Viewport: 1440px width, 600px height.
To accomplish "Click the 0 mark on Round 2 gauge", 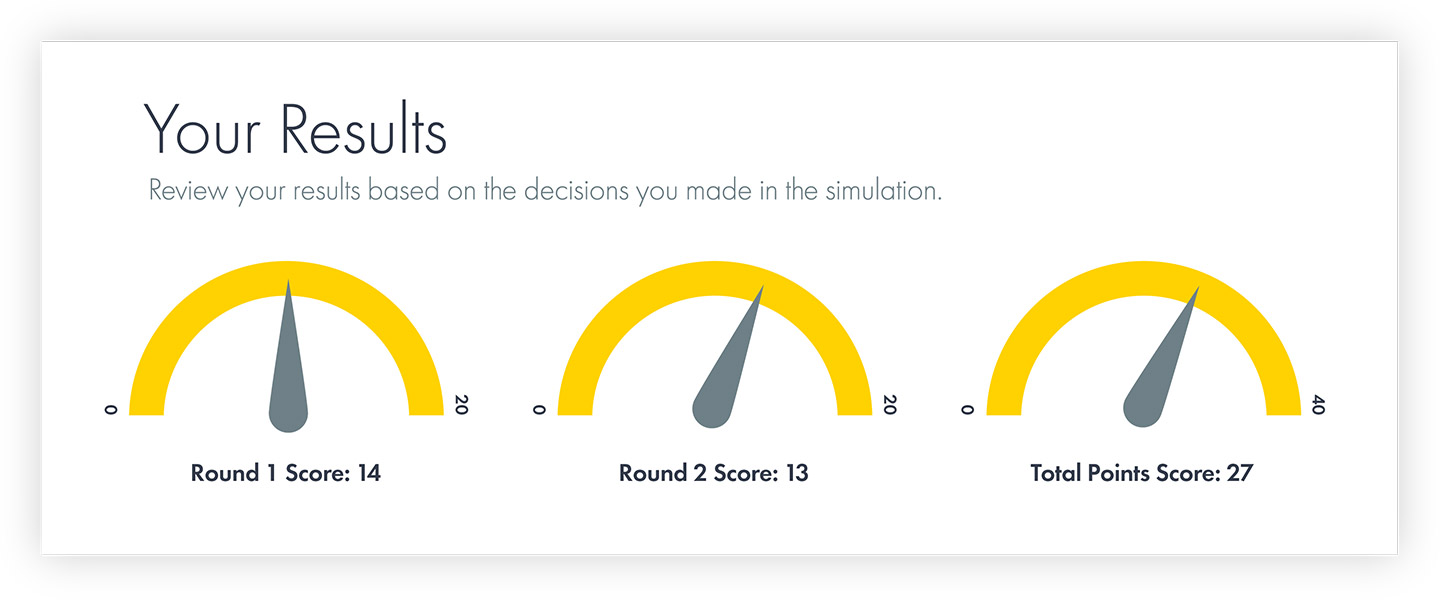I will pos(539,409).
